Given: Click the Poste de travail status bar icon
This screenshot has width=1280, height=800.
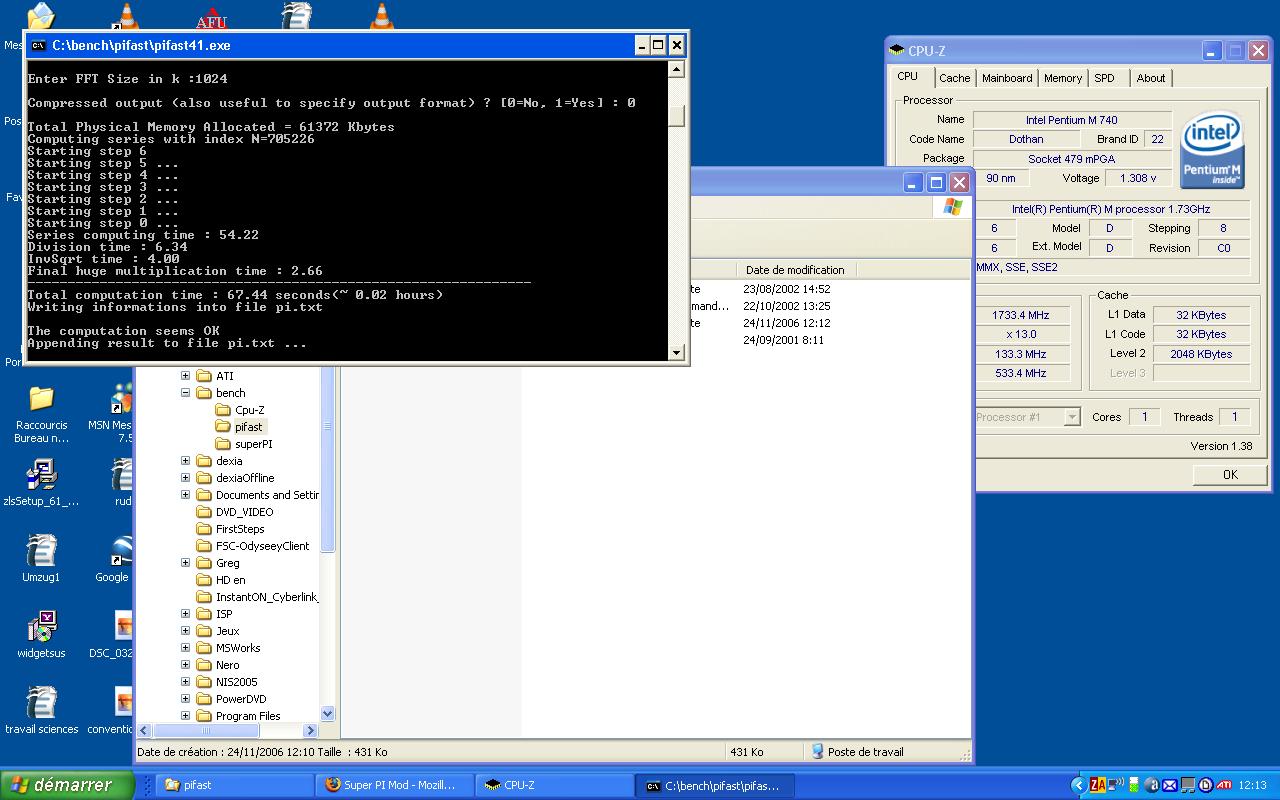Looking at the screenshot, I should tap(817, 751).
